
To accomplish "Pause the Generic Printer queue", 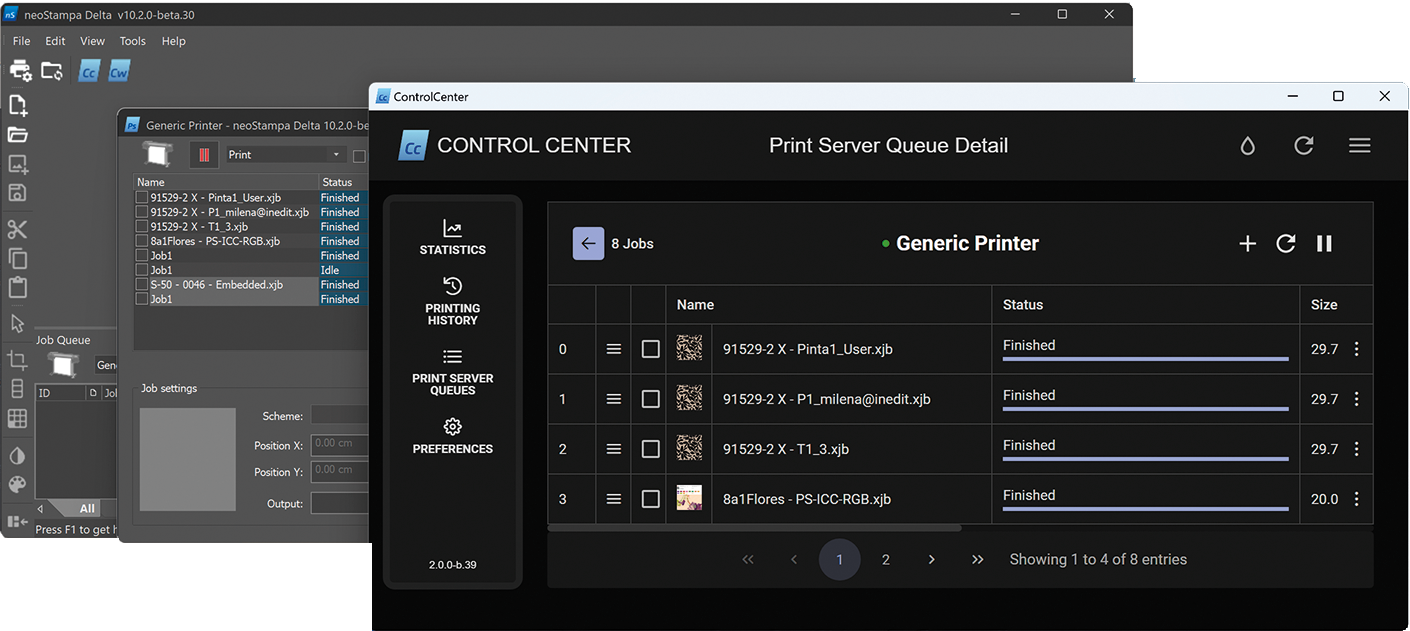I will [1324, 243].
